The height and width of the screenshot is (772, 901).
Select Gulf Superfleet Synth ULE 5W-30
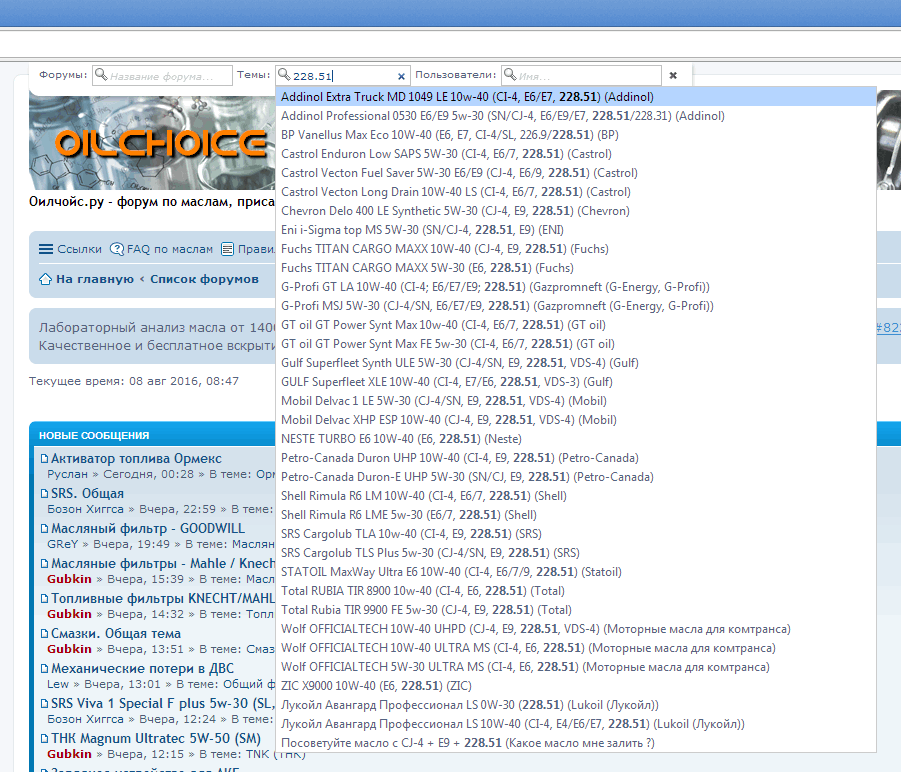[x=576, y=362]
